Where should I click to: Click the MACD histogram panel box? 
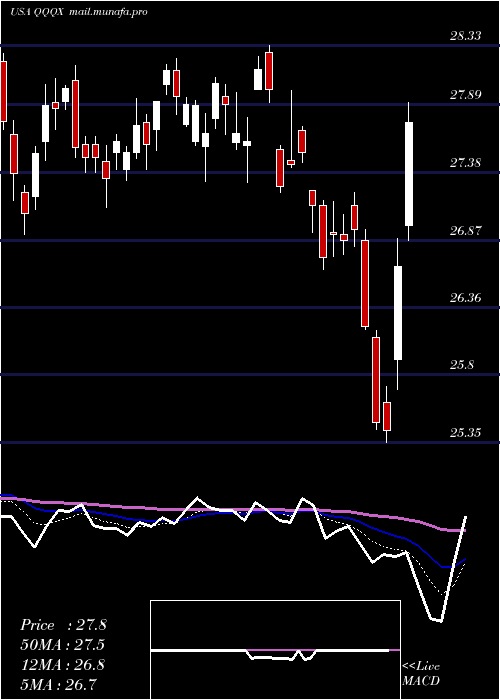275,650
